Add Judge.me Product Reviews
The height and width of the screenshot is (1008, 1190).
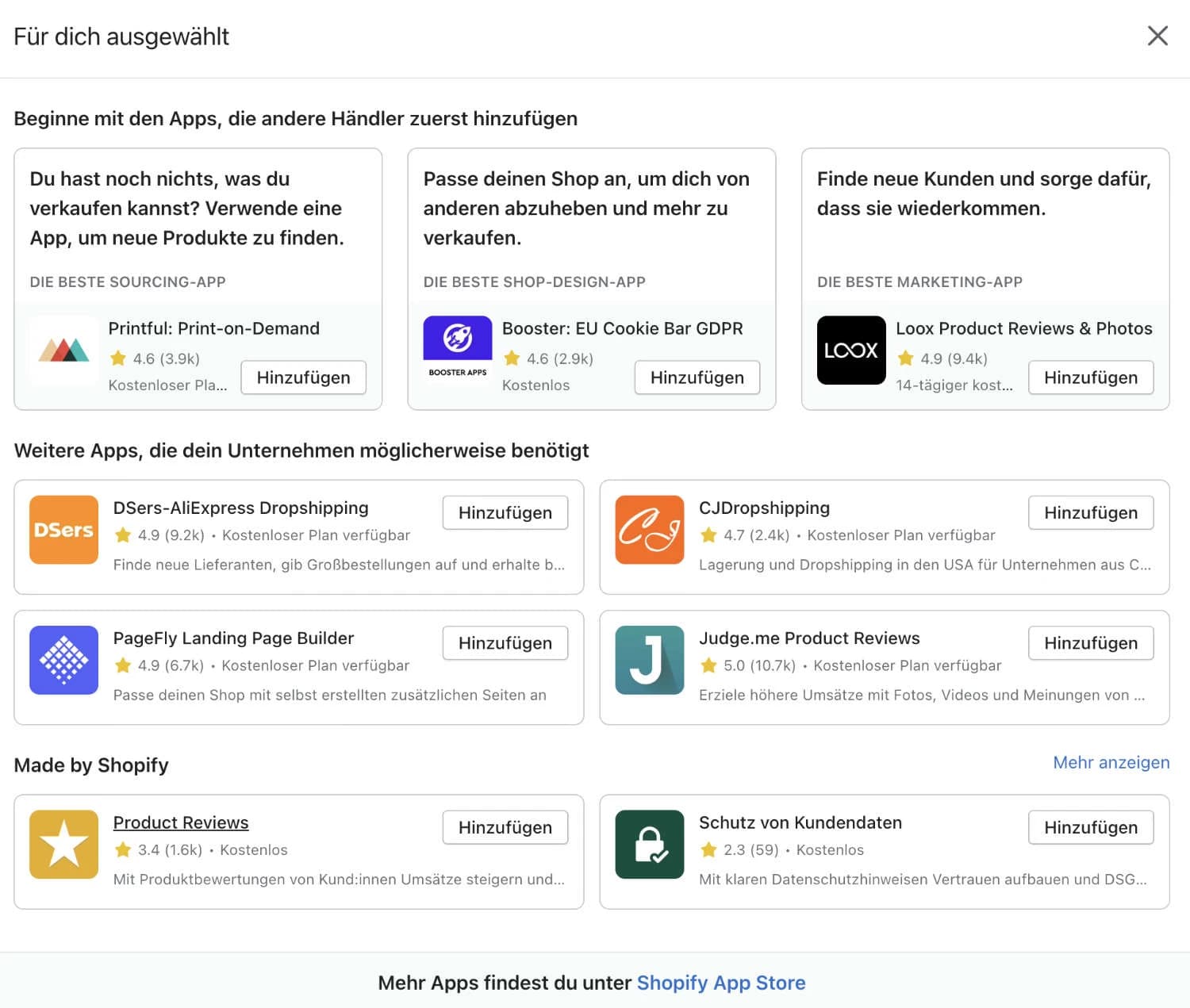point(1090,642)
